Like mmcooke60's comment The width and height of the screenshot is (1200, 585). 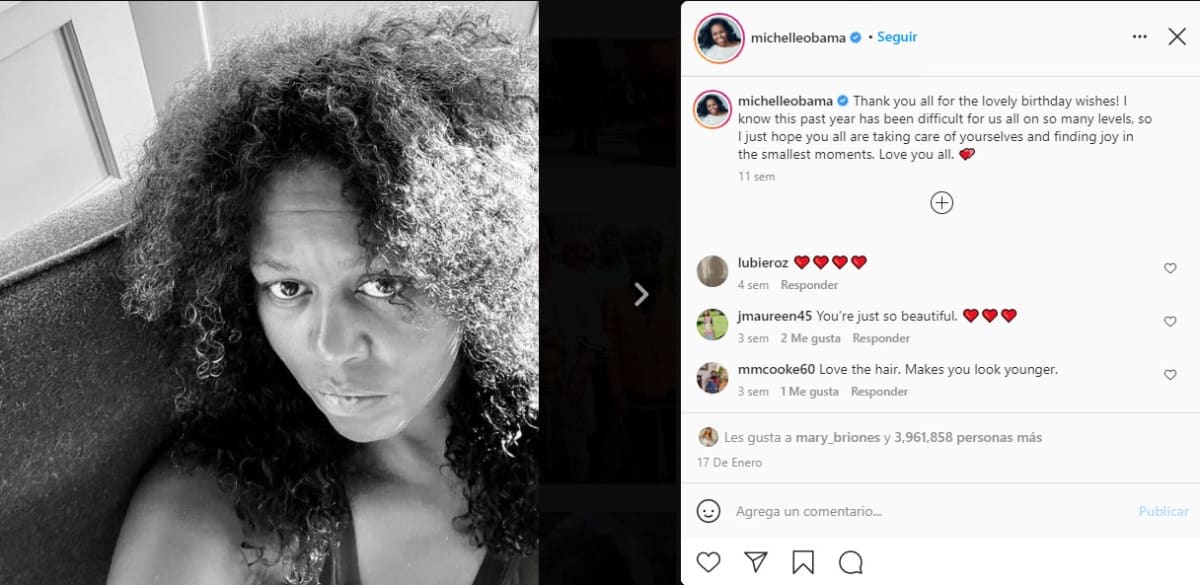(x=1170, y=375)
